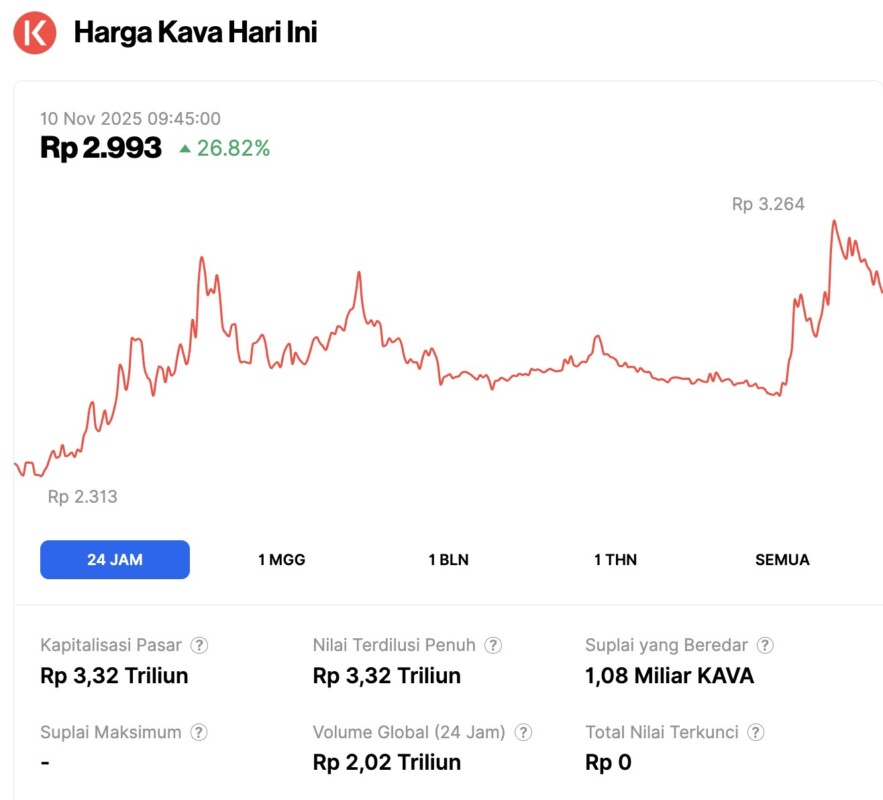Image resolution: width=883 pixels, height=800 pixels.
Task: Switch chart to 1 MGG range
Action: click(281, 560)
